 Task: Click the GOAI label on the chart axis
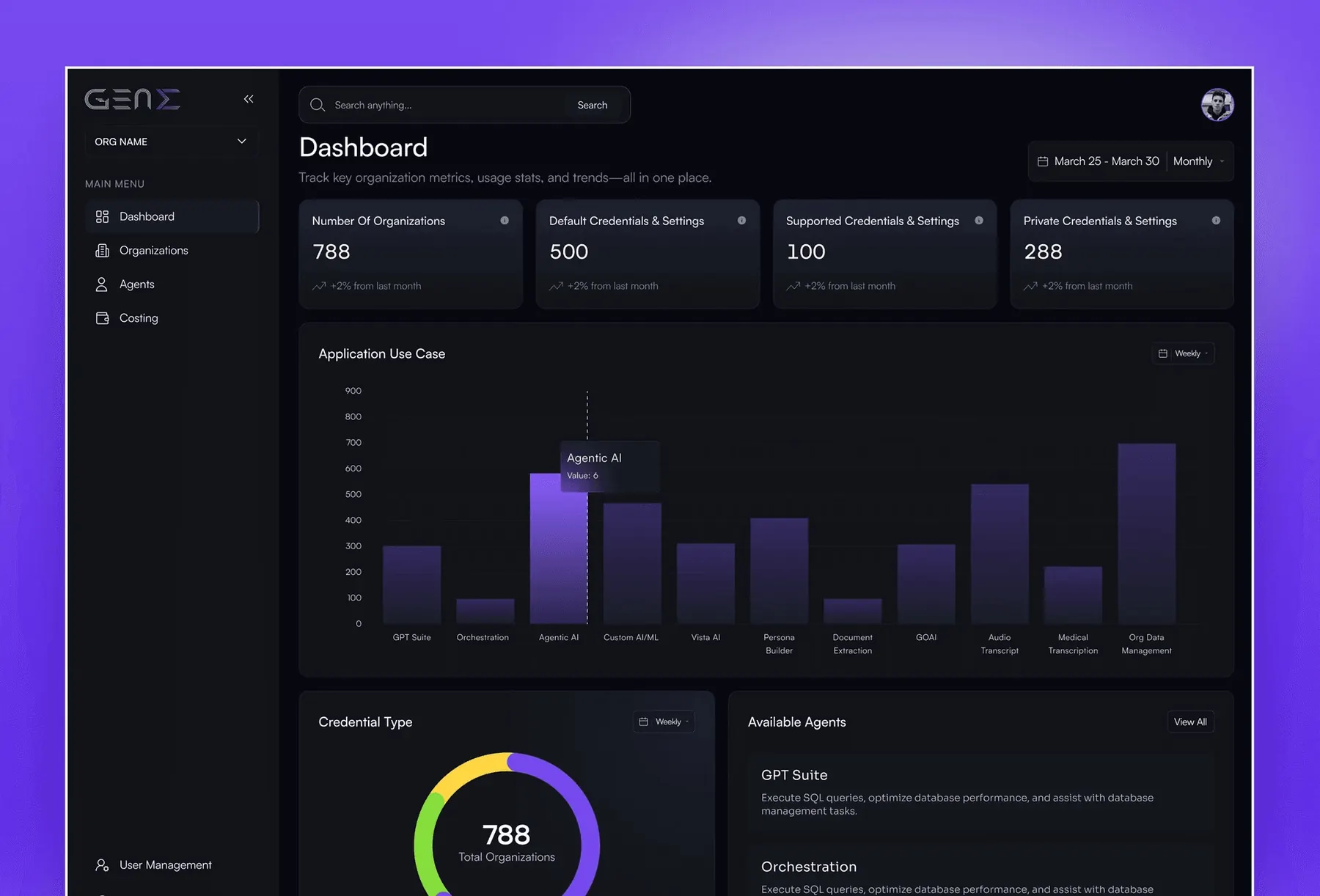pos(926,637)
